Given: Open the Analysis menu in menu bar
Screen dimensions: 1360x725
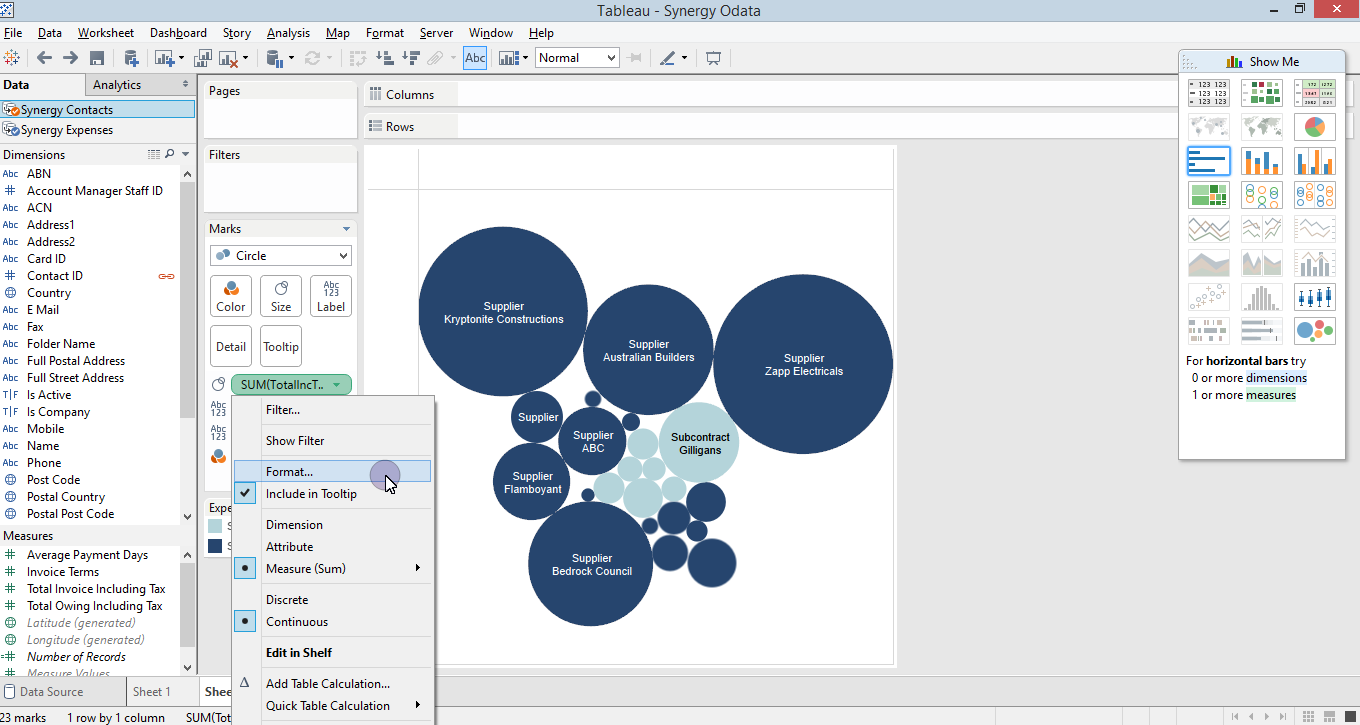Looking at the screenshot, I should tap(288, 33).
